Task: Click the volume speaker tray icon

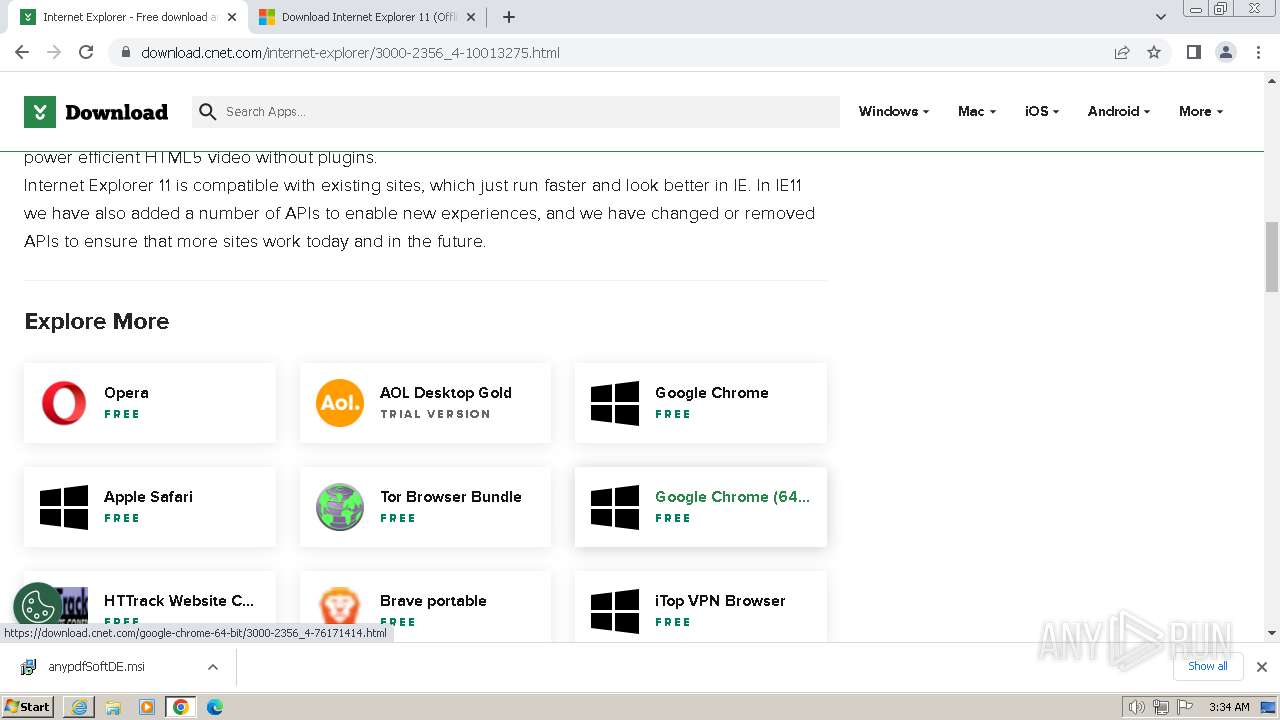Action: point(1136,707)
